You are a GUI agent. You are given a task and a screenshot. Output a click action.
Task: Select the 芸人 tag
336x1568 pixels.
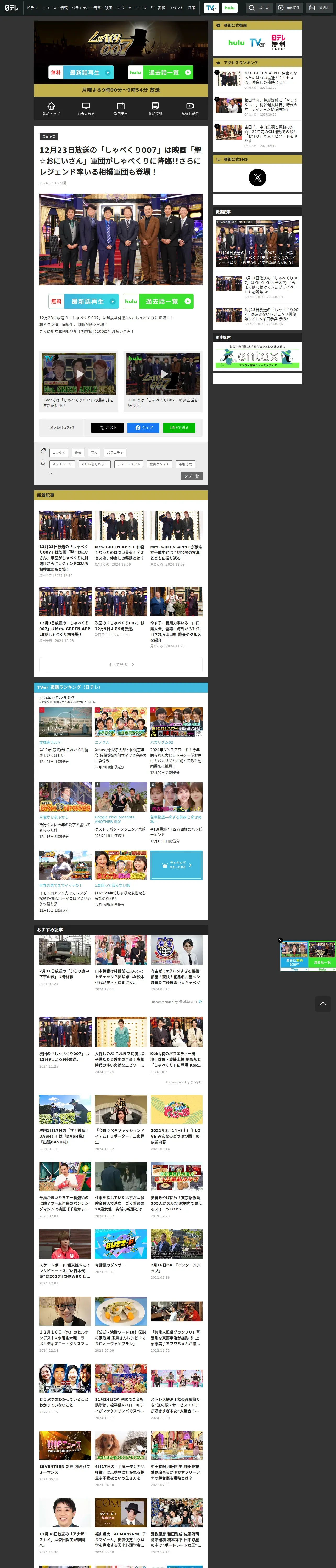[94, 452]
